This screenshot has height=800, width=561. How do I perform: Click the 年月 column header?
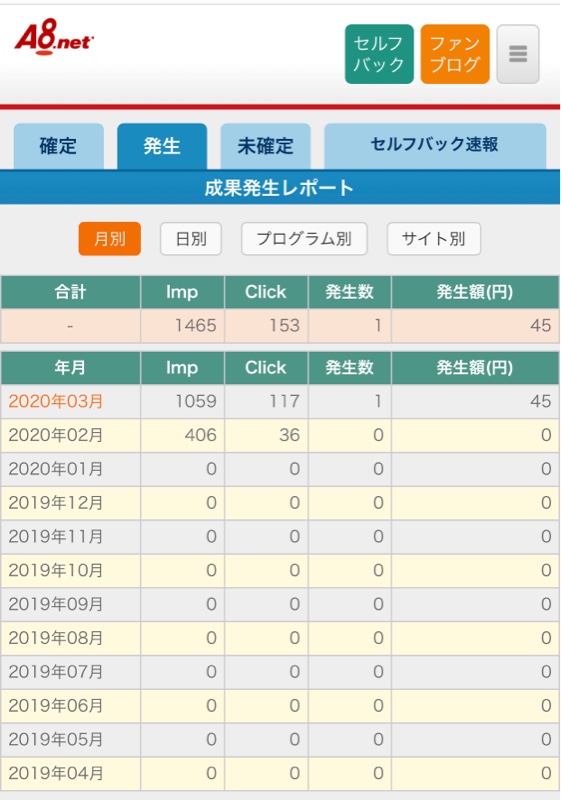70,367
